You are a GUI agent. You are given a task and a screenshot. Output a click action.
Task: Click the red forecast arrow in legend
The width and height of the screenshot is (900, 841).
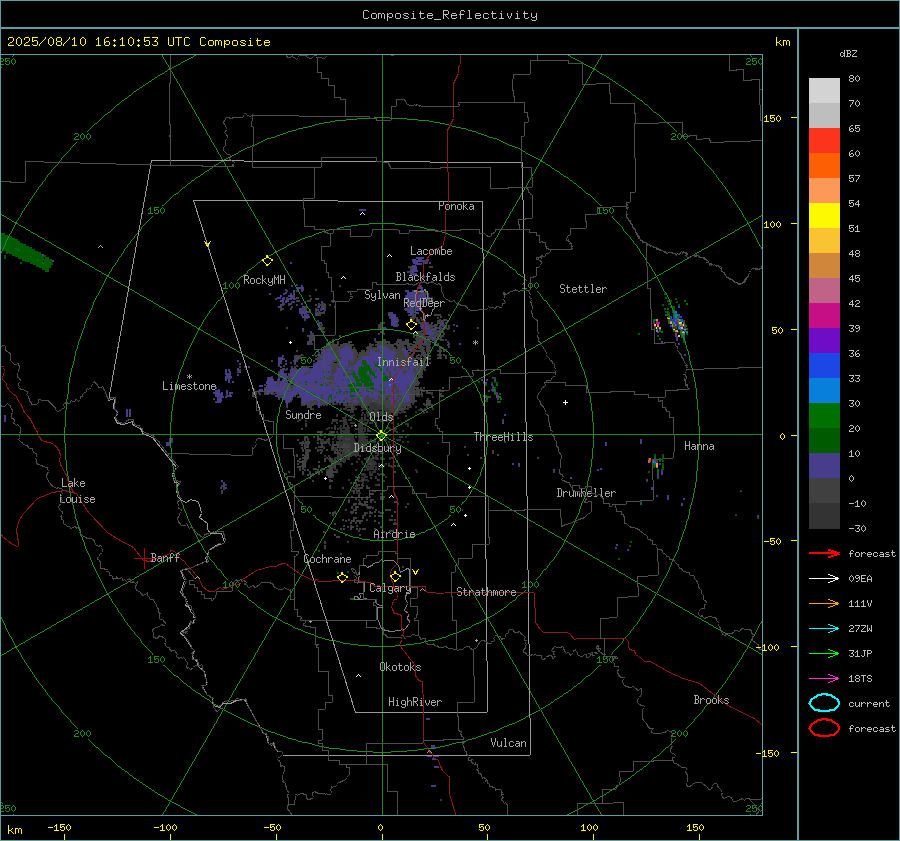[824, 553]
